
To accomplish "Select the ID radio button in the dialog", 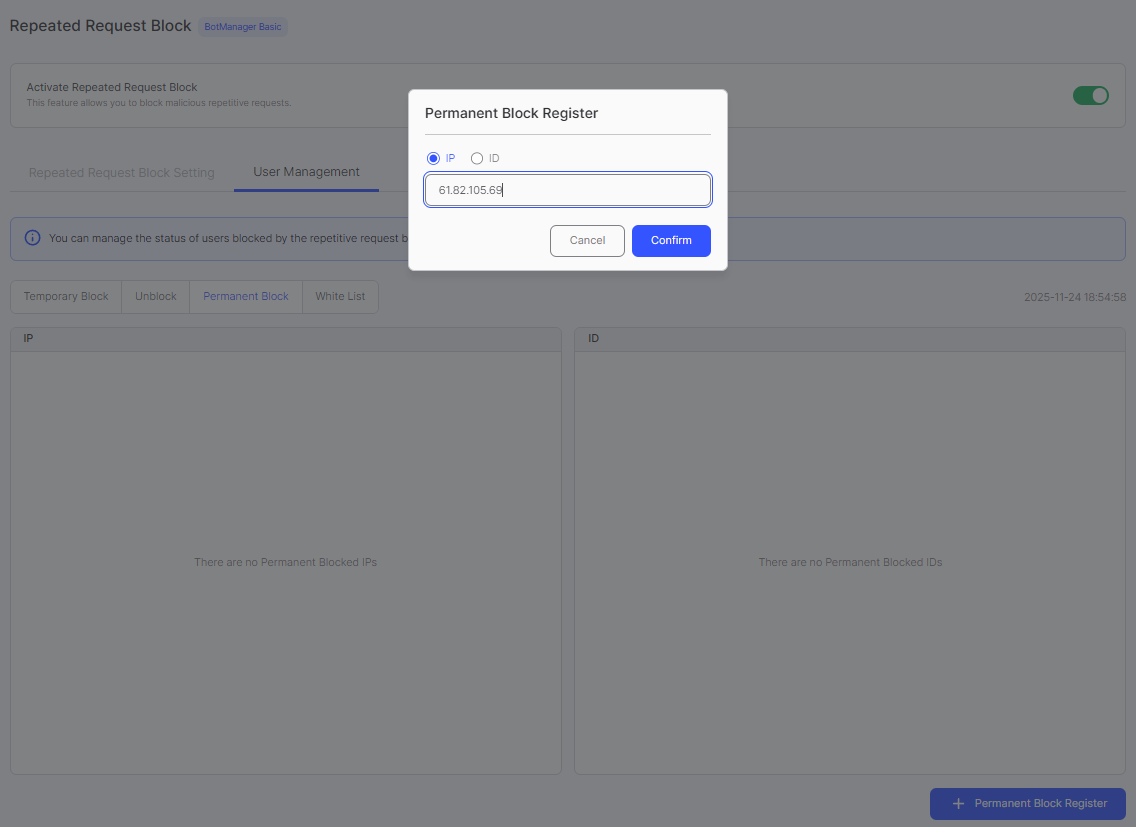I will [x=477, y=158].
